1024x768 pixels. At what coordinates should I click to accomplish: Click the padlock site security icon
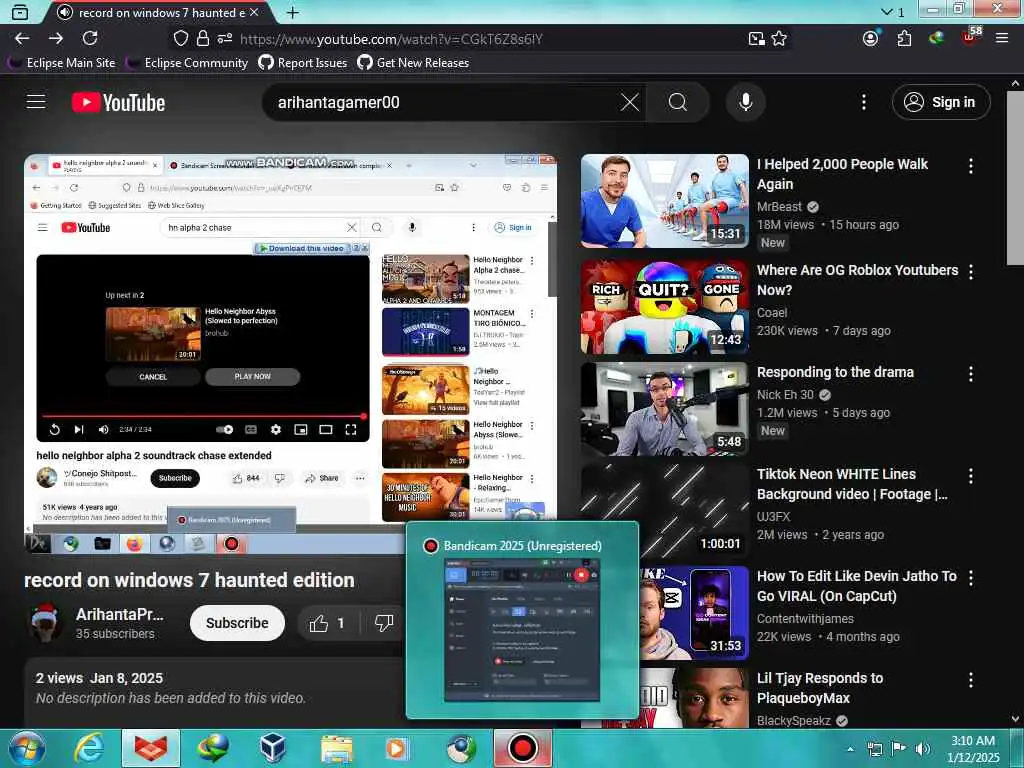[x=203, y=39]
